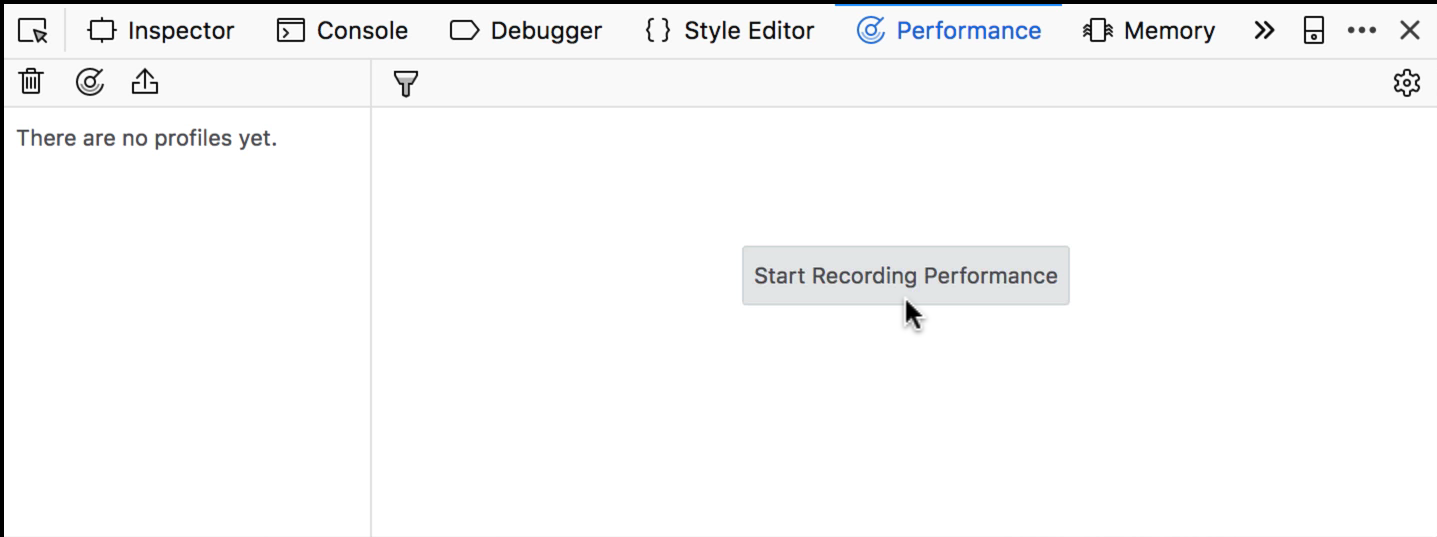Activate the element picker tool
Image resolution: width=1437 pixels, height=537 pixels.
click(x=33, y=31)
